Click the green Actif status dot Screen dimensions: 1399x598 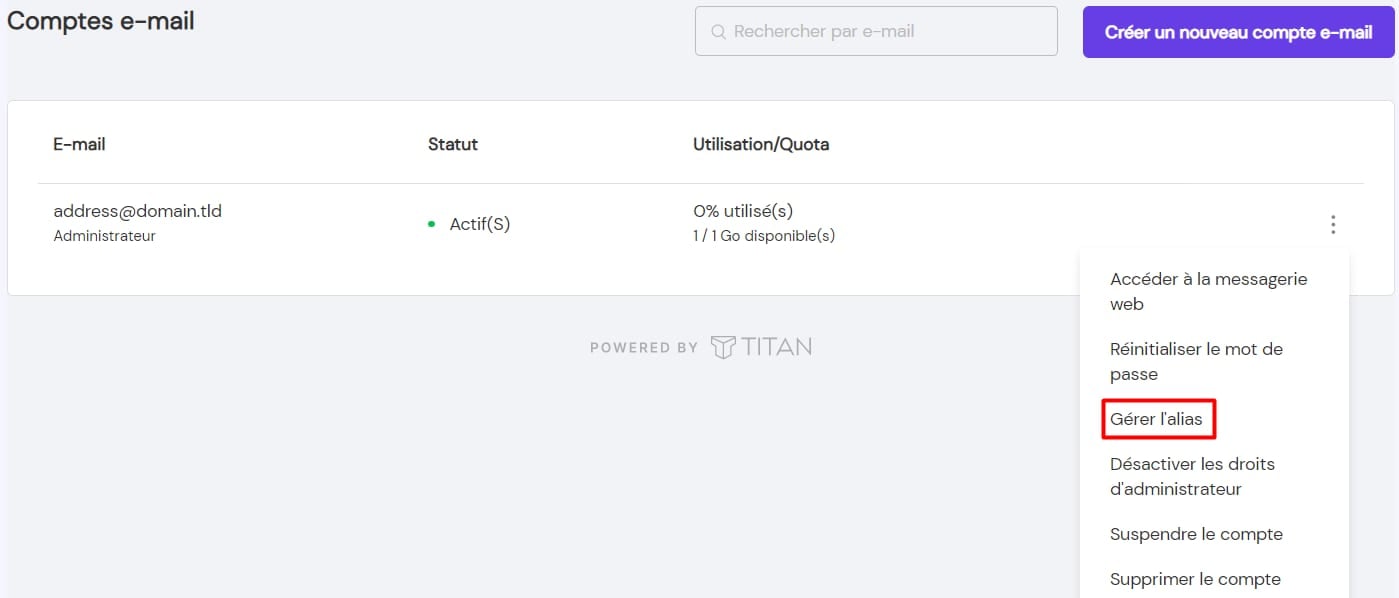click(432, 225)
